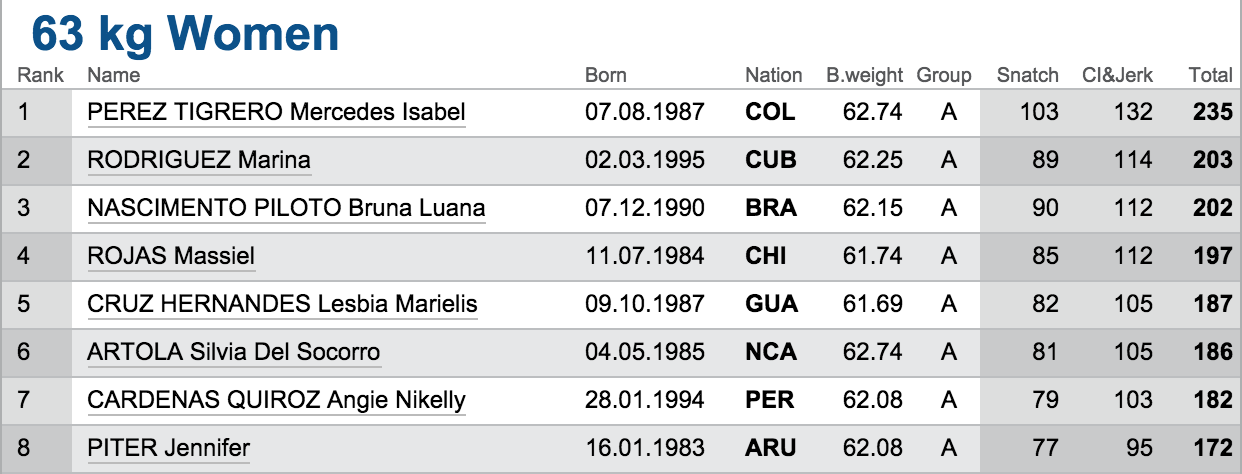Click the Name column header
1242x474 pixels.
click(114, 75)
